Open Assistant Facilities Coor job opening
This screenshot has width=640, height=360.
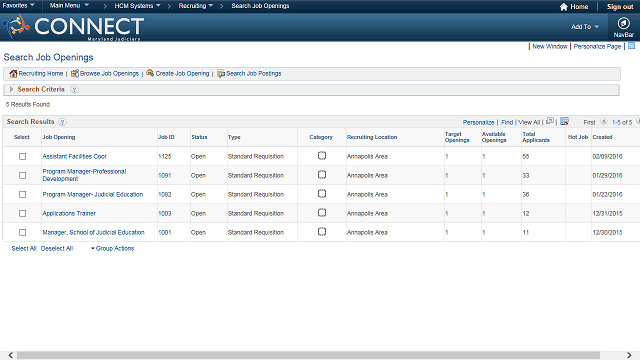(74, 156)
